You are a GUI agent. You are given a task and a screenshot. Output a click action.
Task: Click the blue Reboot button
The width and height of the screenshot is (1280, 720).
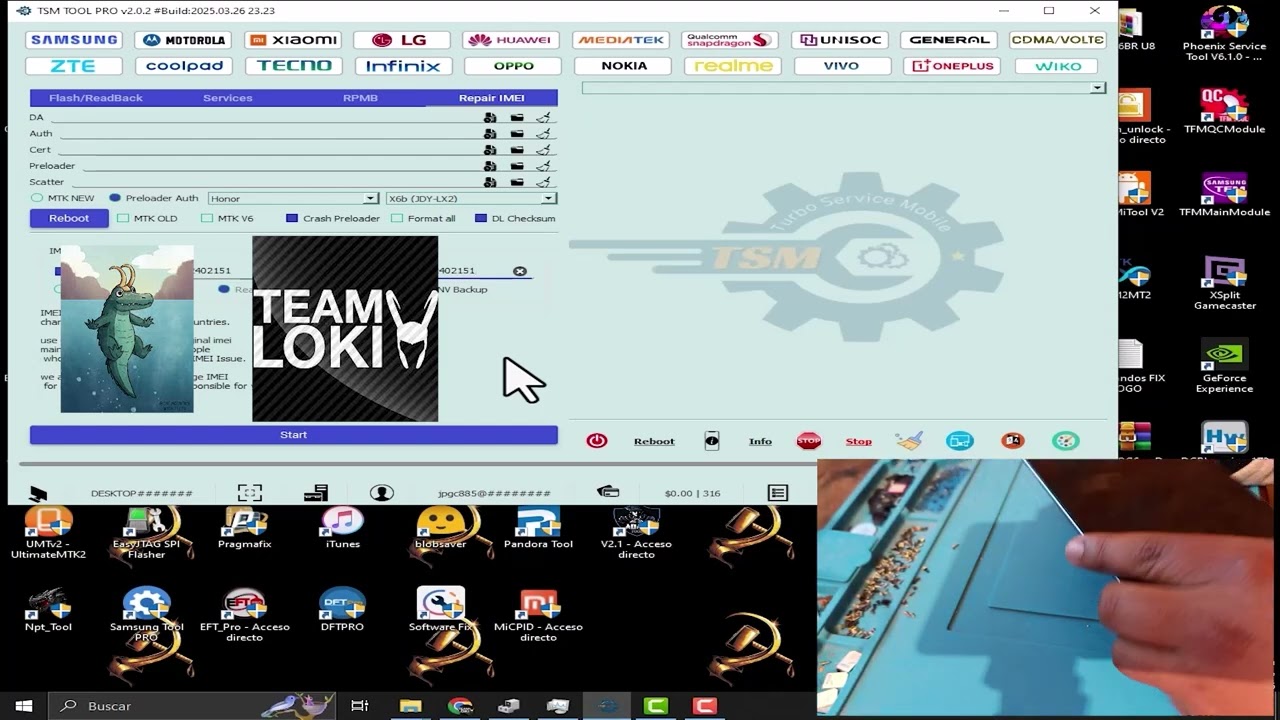pos(69,218)
